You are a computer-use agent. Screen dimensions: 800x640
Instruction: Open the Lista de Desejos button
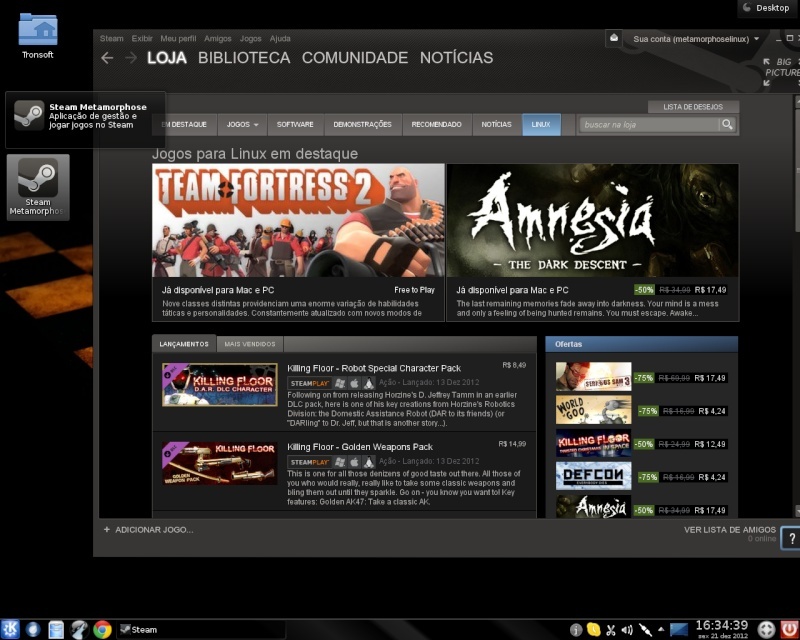pyautogui.click(x=693, y=107)
